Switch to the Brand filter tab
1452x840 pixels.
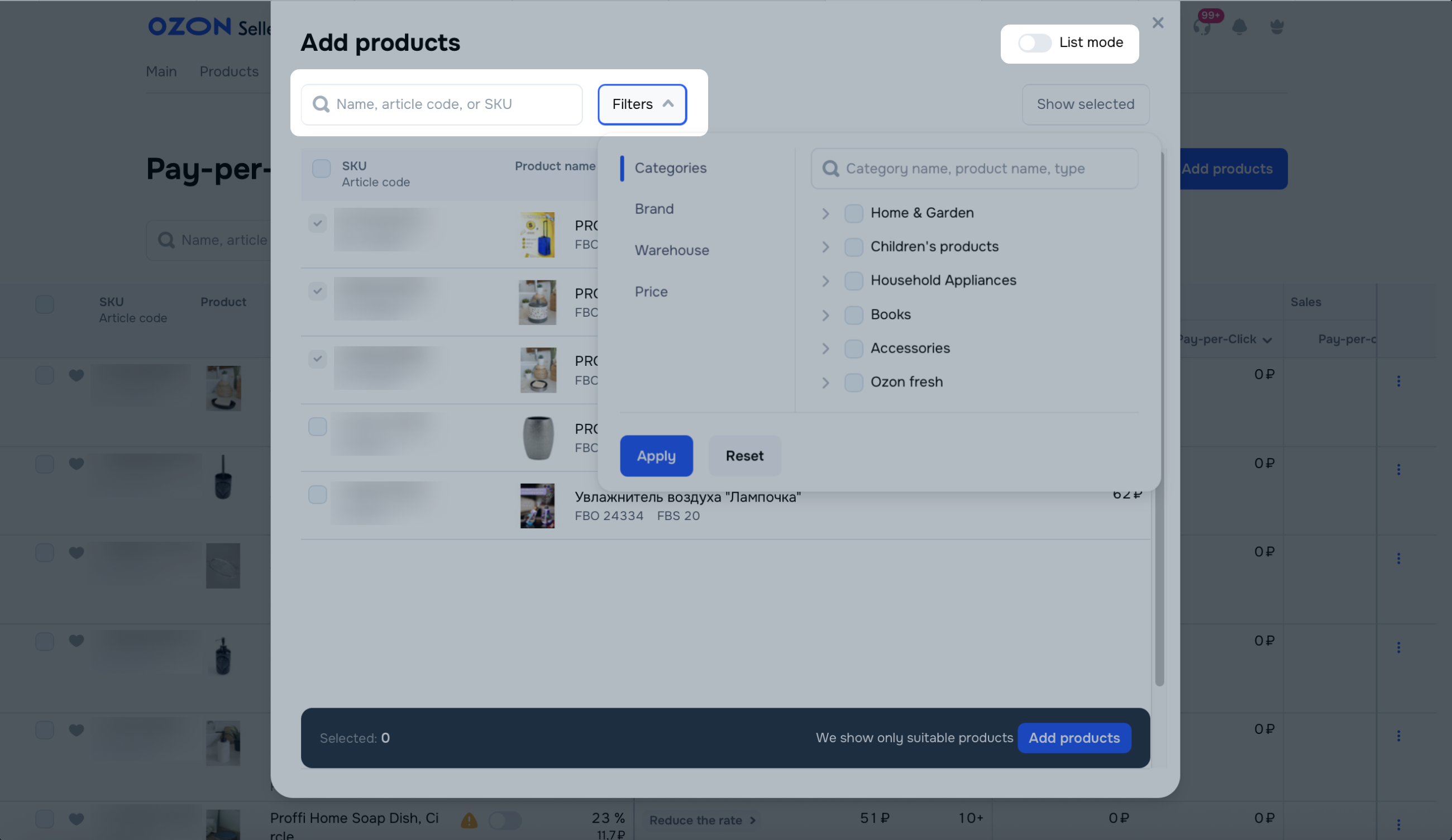tap(654, 208)
